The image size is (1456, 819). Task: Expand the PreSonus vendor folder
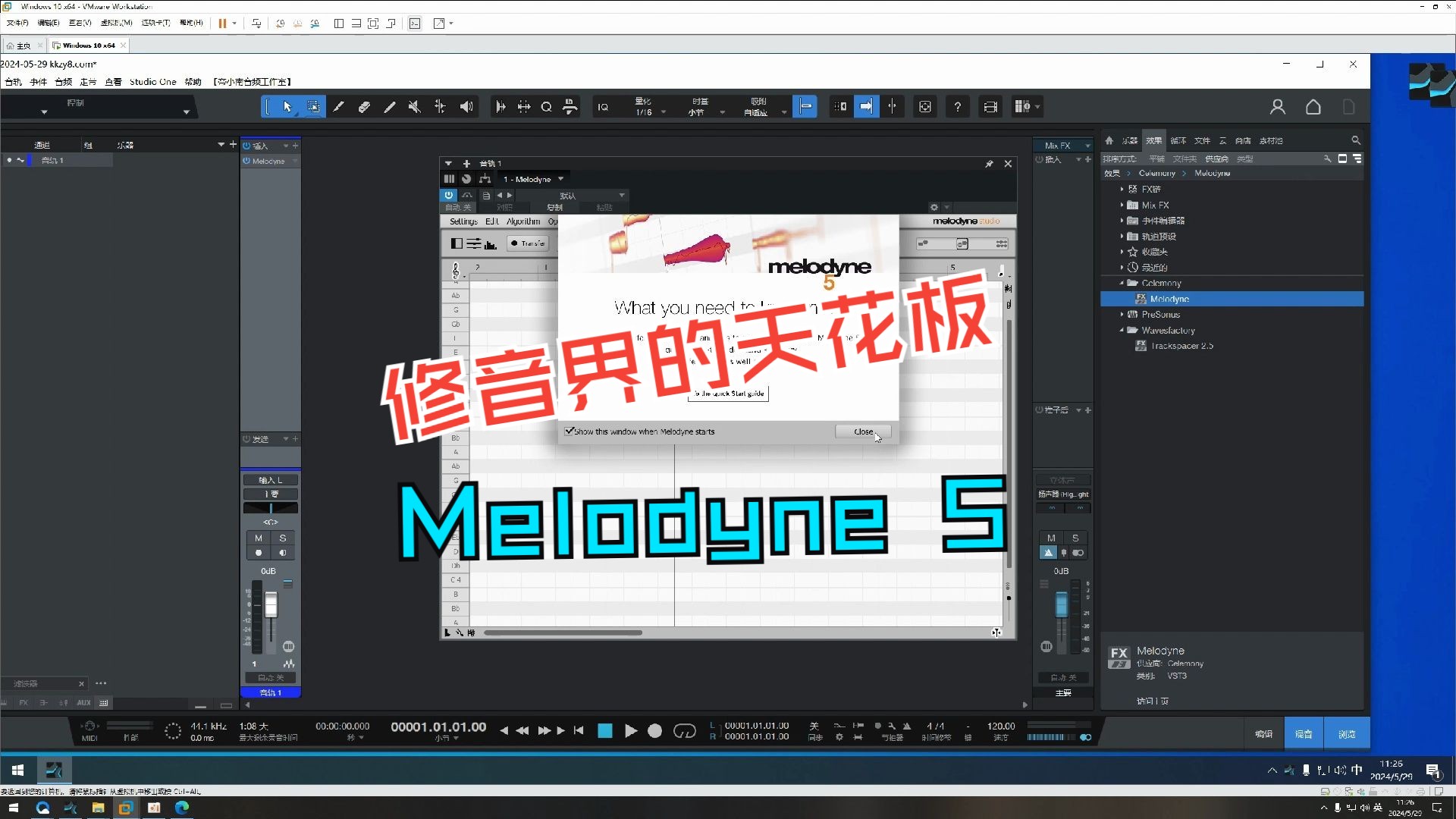click(x=1122, y=314)
